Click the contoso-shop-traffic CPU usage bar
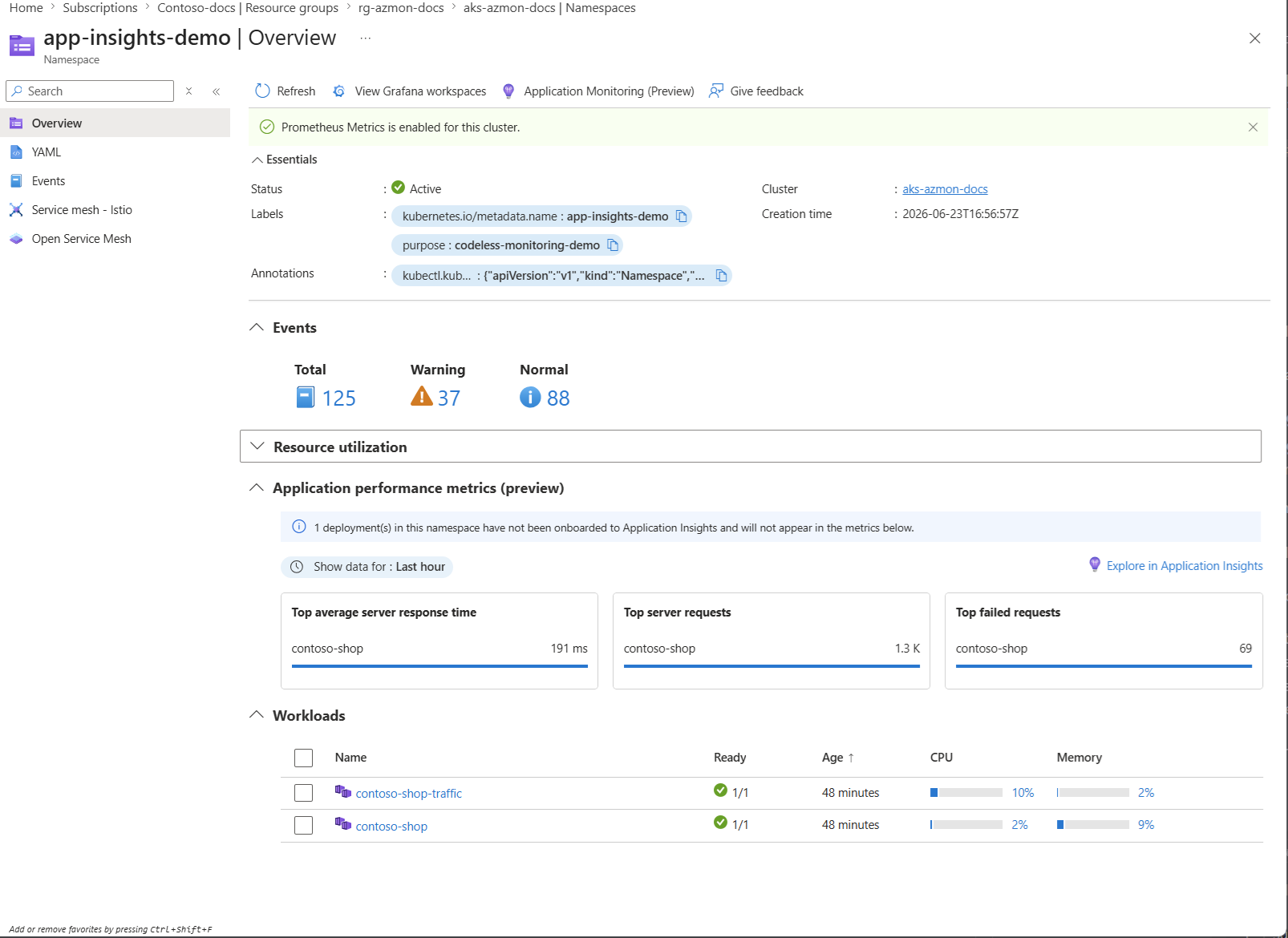This screenshot has height=938, width=1288. point(966,793)
